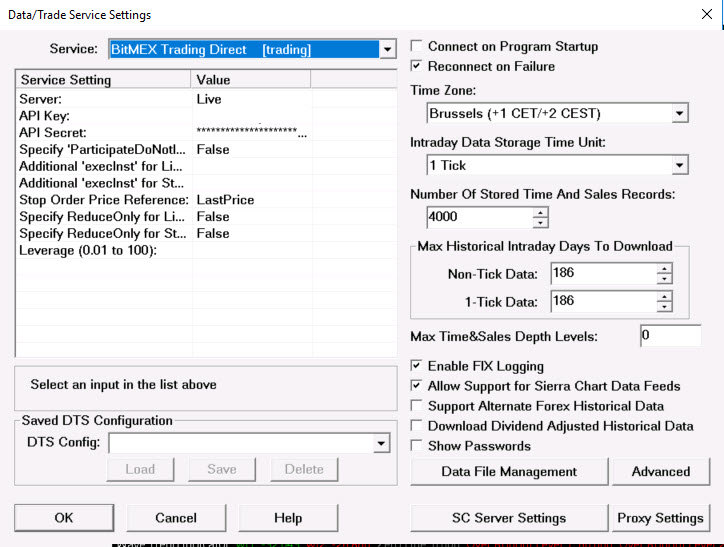This screenshot has height=547, width=724.
Task: Decrease Stored Time And Sales Records value
Action: pos(540,223)
